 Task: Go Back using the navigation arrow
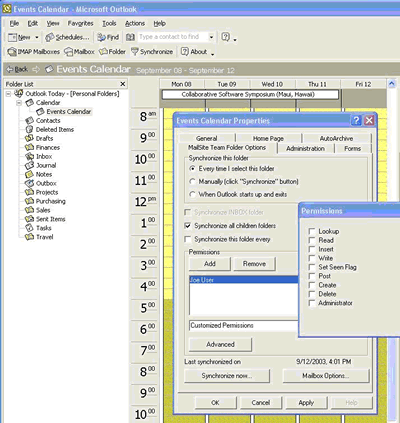click(x=17, y=69)
